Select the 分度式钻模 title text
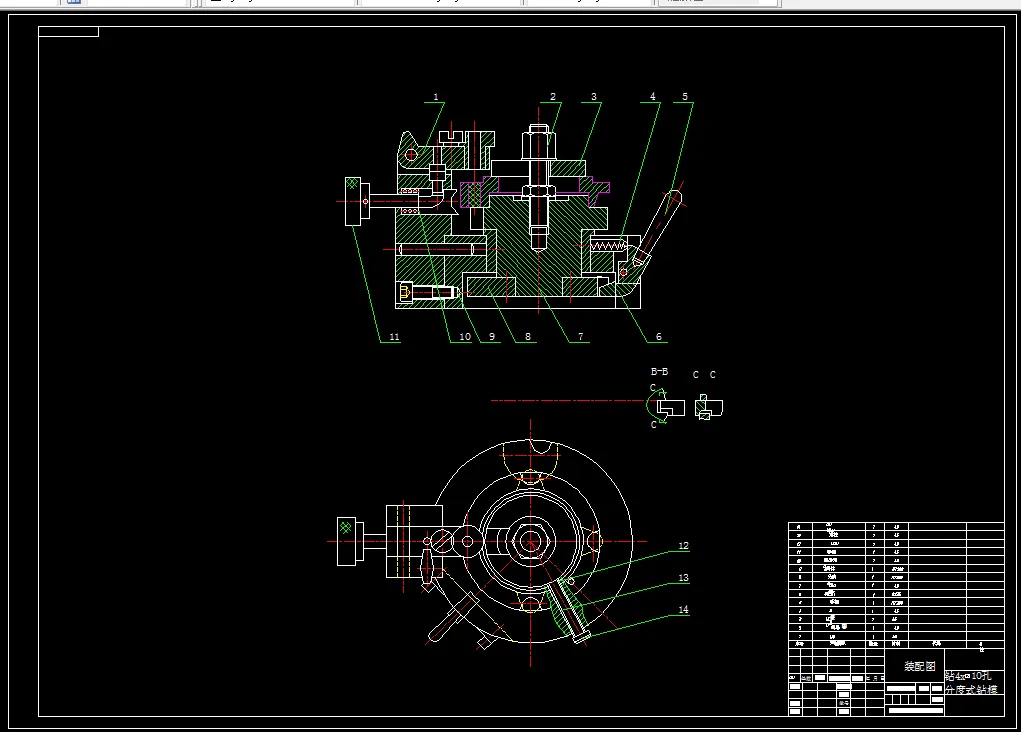 [971, 689]
